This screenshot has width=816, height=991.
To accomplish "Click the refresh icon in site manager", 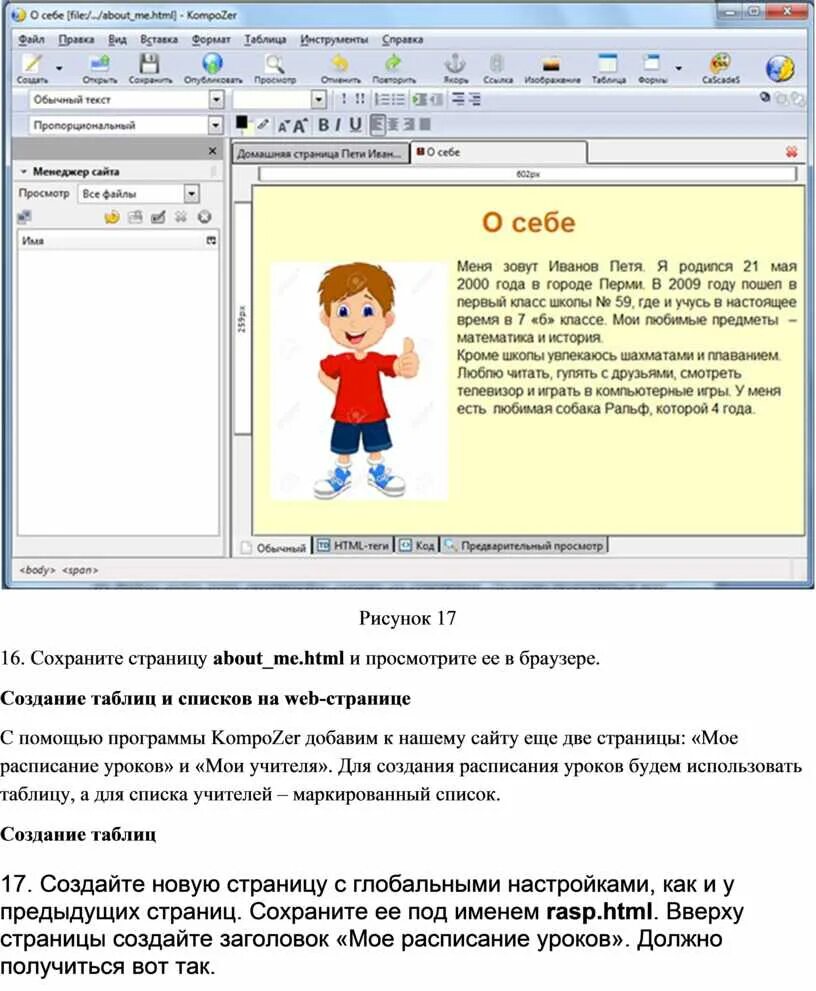I will click(x=112, y=217).
